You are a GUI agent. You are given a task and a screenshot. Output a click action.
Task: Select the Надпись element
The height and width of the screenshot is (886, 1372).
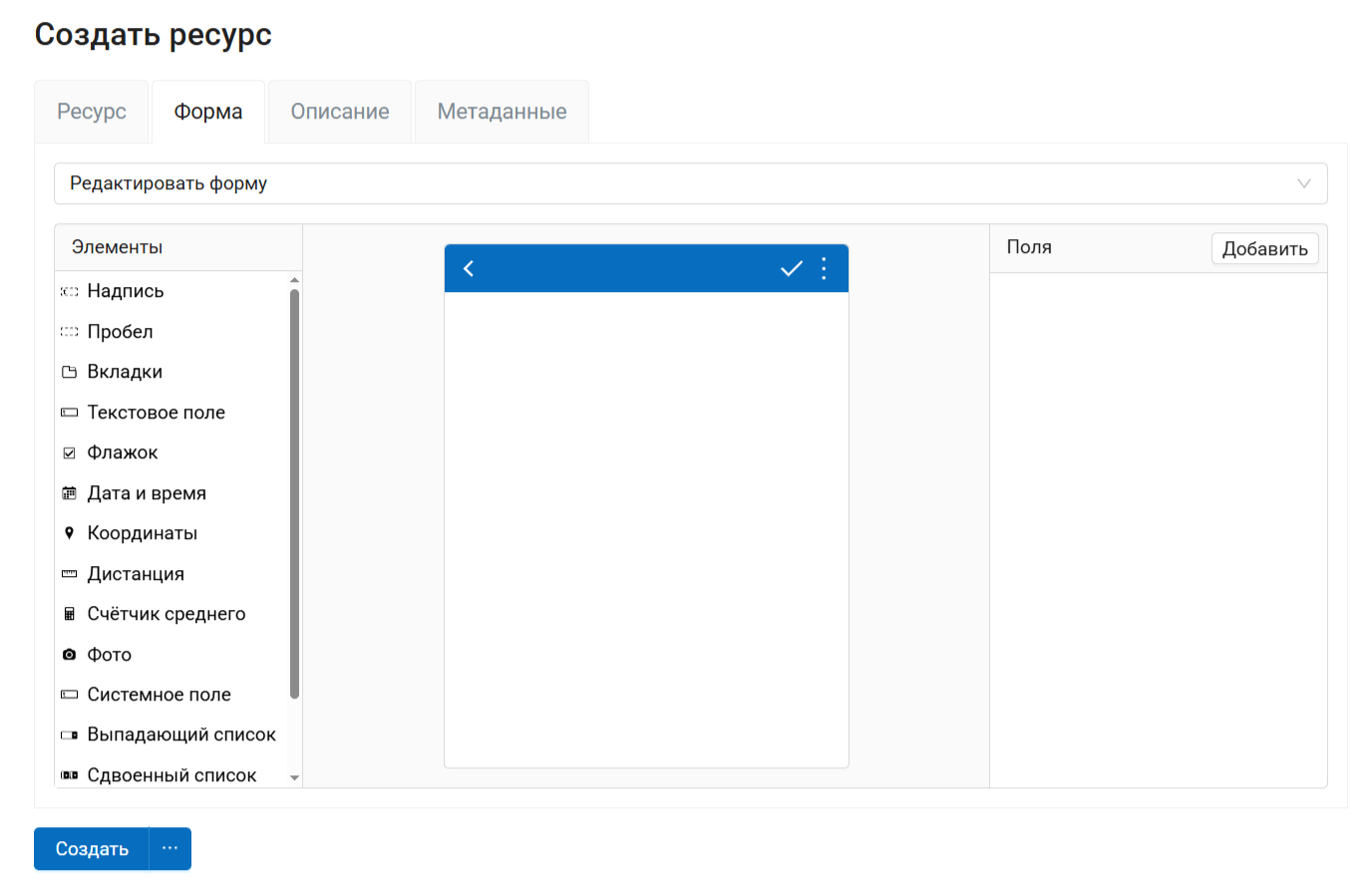click(x=127, y=290)
